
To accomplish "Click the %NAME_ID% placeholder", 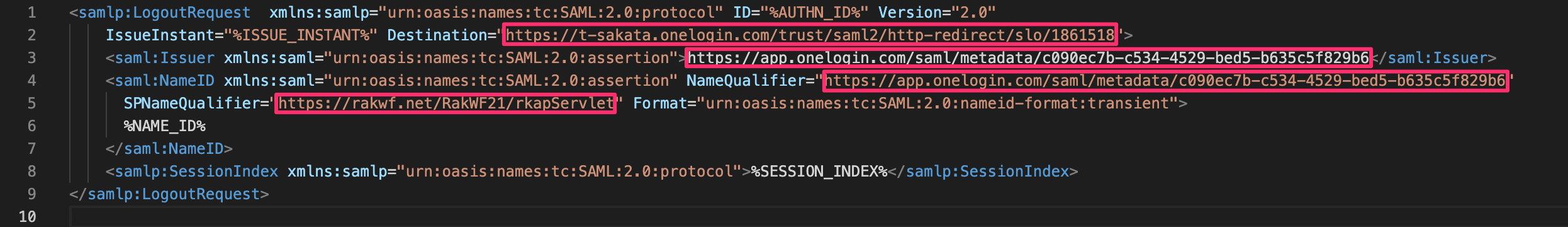I will point(164,126).
